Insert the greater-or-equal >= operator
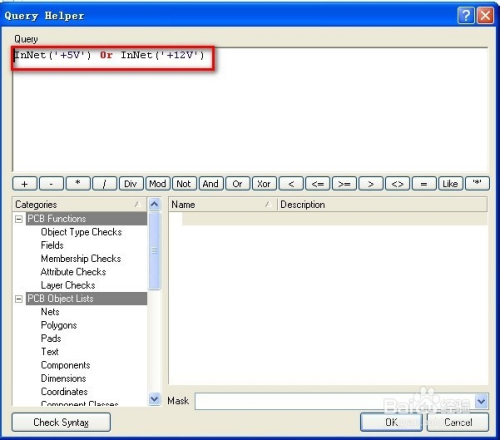Image resolution: width=500 pixels, height=440 pixels. [344, 184]
